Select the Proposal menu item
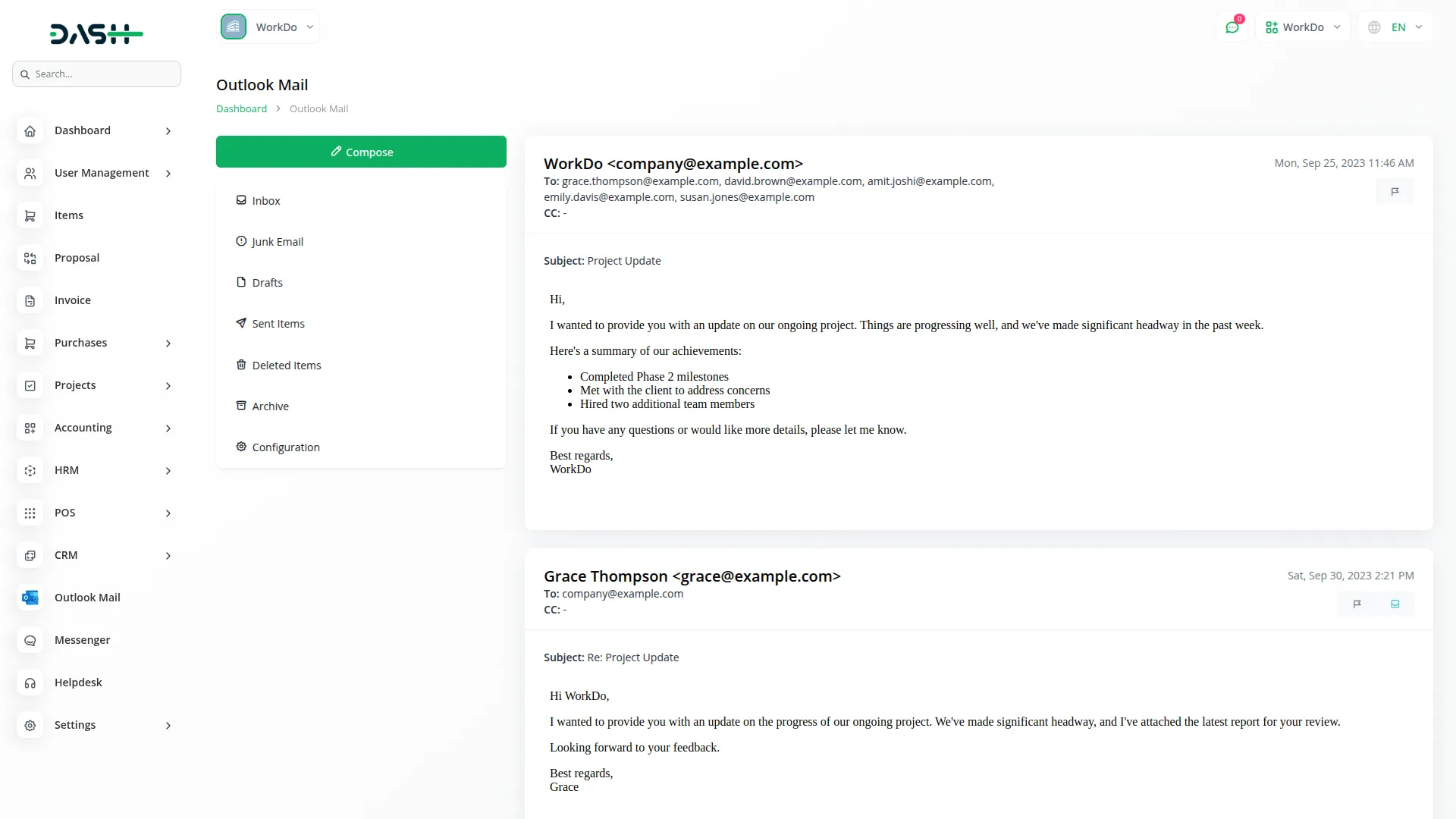The height and width of the screenshot is (819, 1456). tap(77, 258)
